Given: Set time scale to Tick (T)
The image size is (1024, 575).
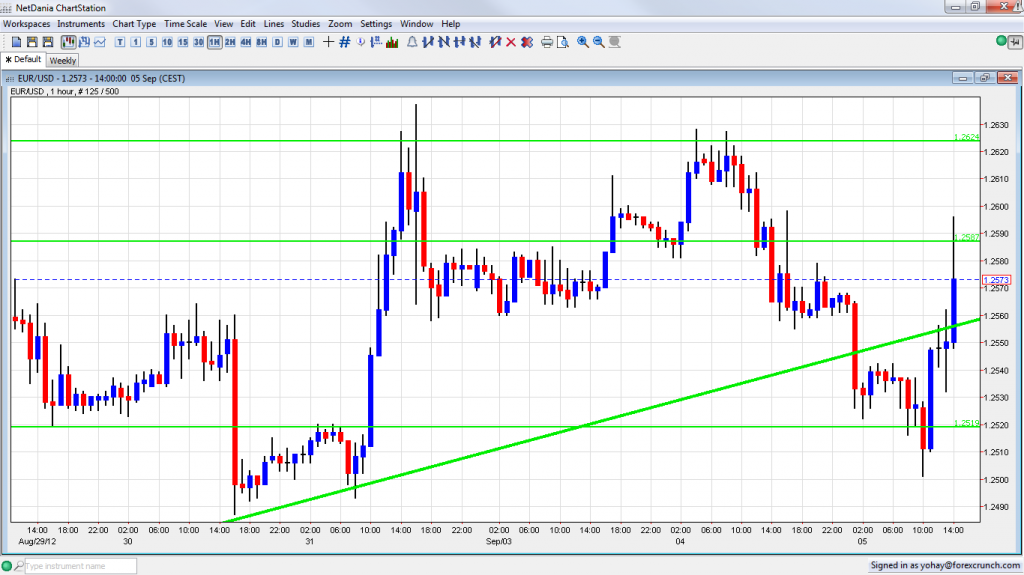Looking at the screenshot, I should (x=120, y=42).
